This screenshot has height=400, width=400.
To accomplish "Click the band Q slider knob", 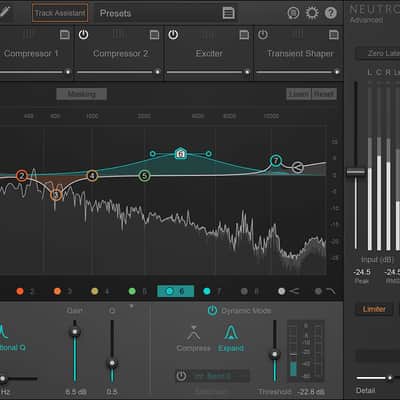I will 112,363.
